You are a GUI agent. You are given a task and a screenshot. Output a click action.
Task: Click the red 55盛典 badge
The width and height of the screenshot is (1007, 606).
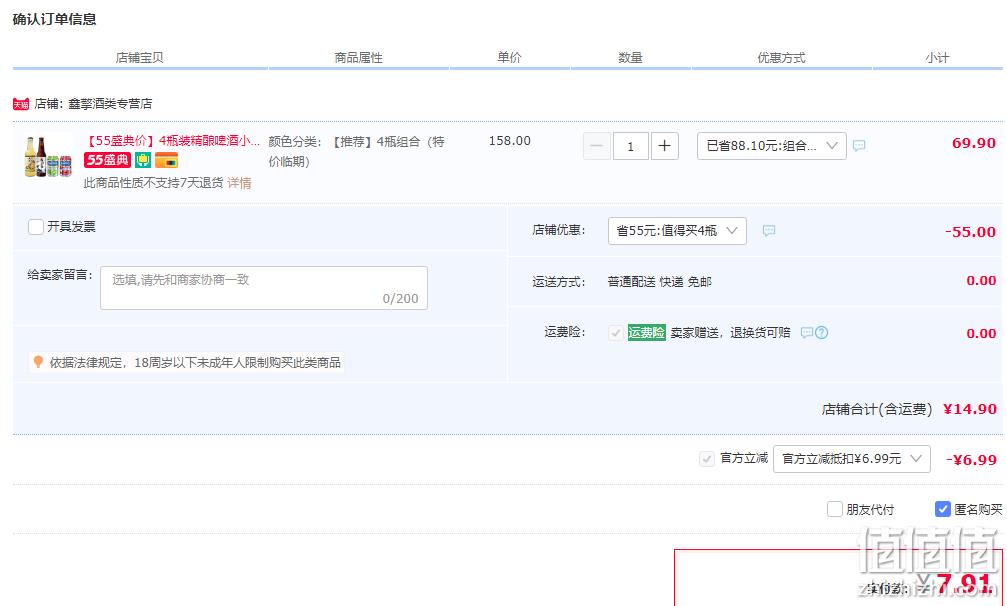(107, 160)
